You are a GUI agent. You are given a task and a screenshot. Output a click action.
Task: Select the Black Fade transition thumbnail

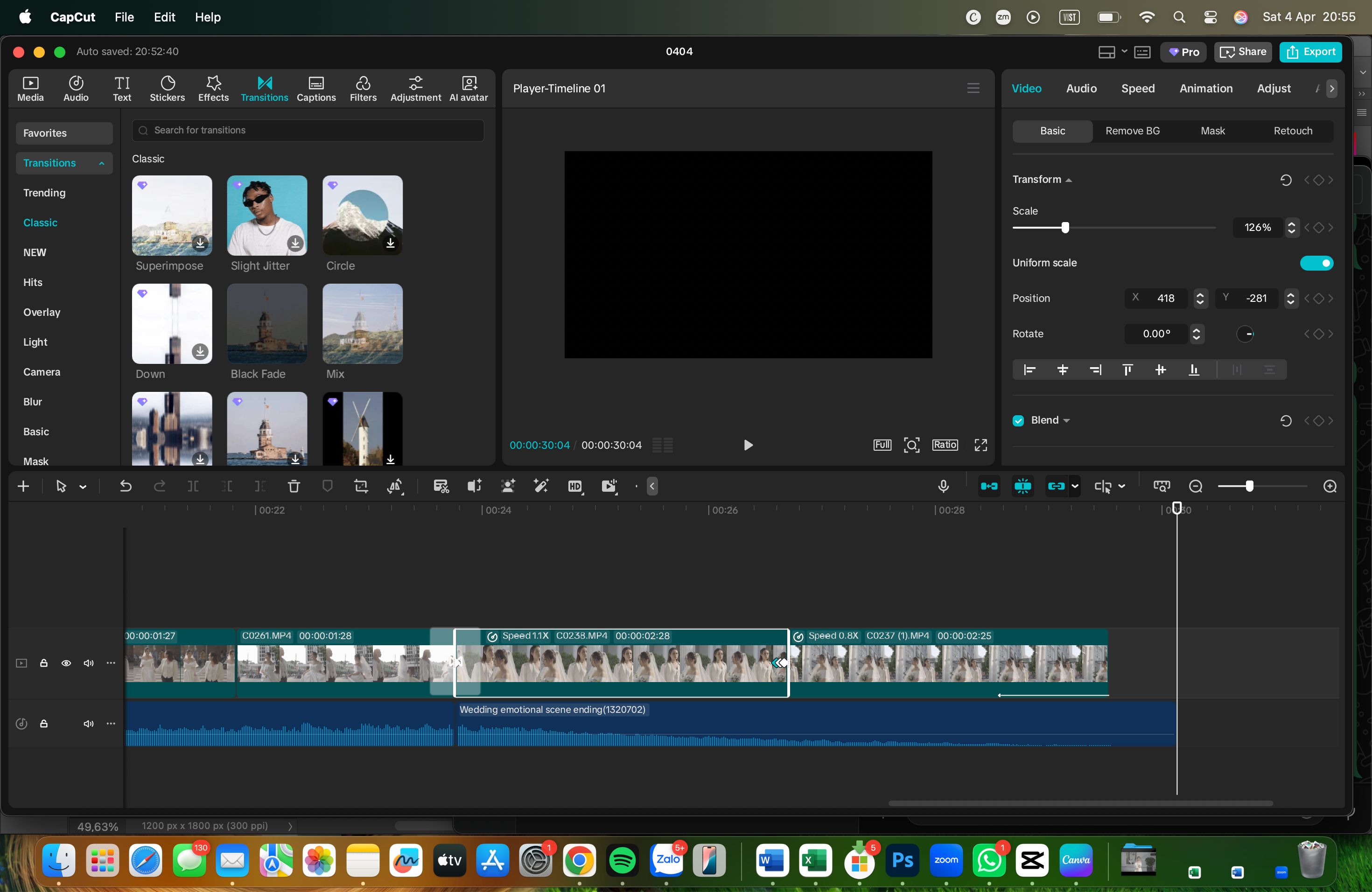(x=267, y=323)
